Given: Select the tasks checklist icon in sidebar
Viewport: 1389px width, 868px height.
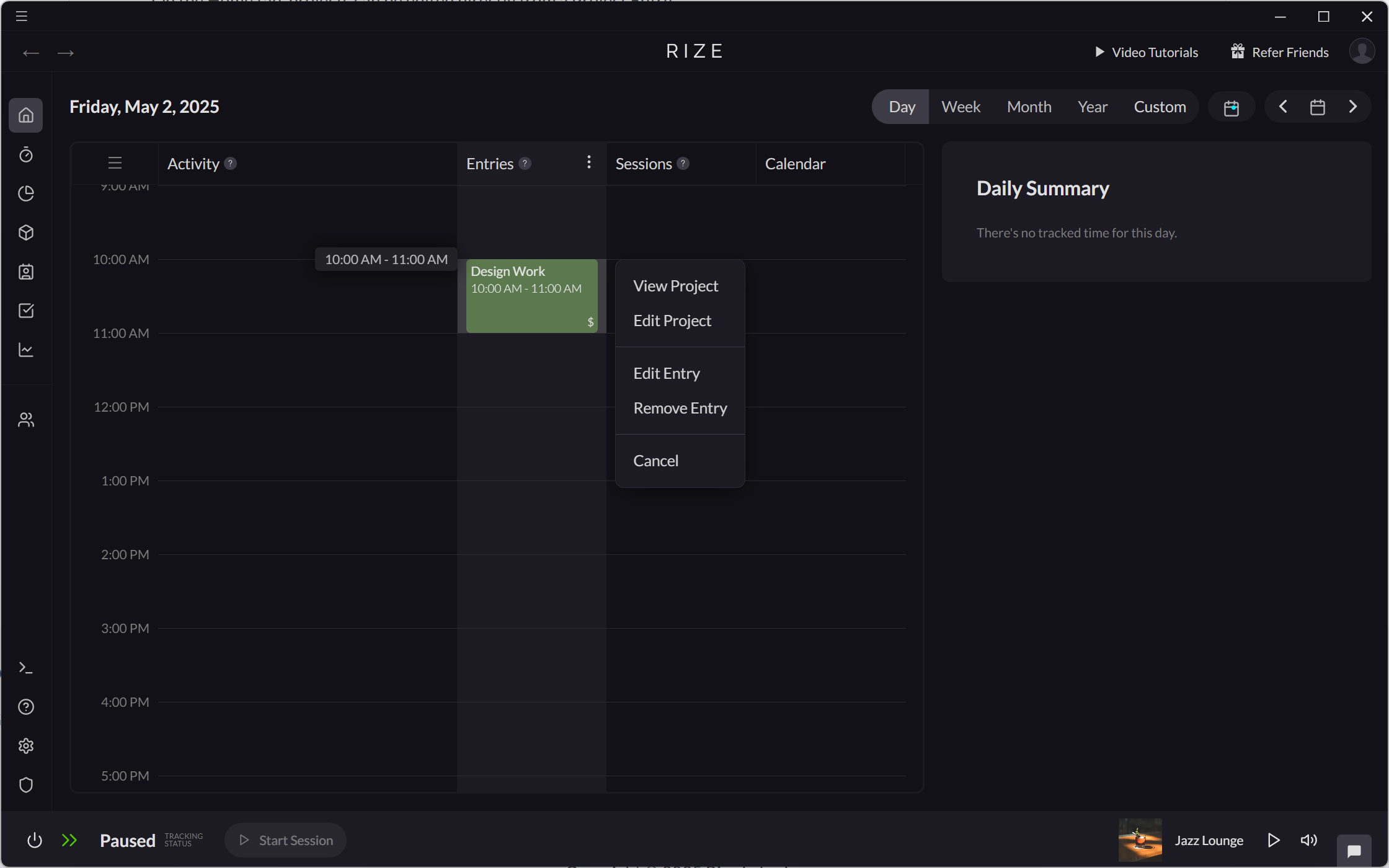Looking at the screenshot, I should 26,311.
